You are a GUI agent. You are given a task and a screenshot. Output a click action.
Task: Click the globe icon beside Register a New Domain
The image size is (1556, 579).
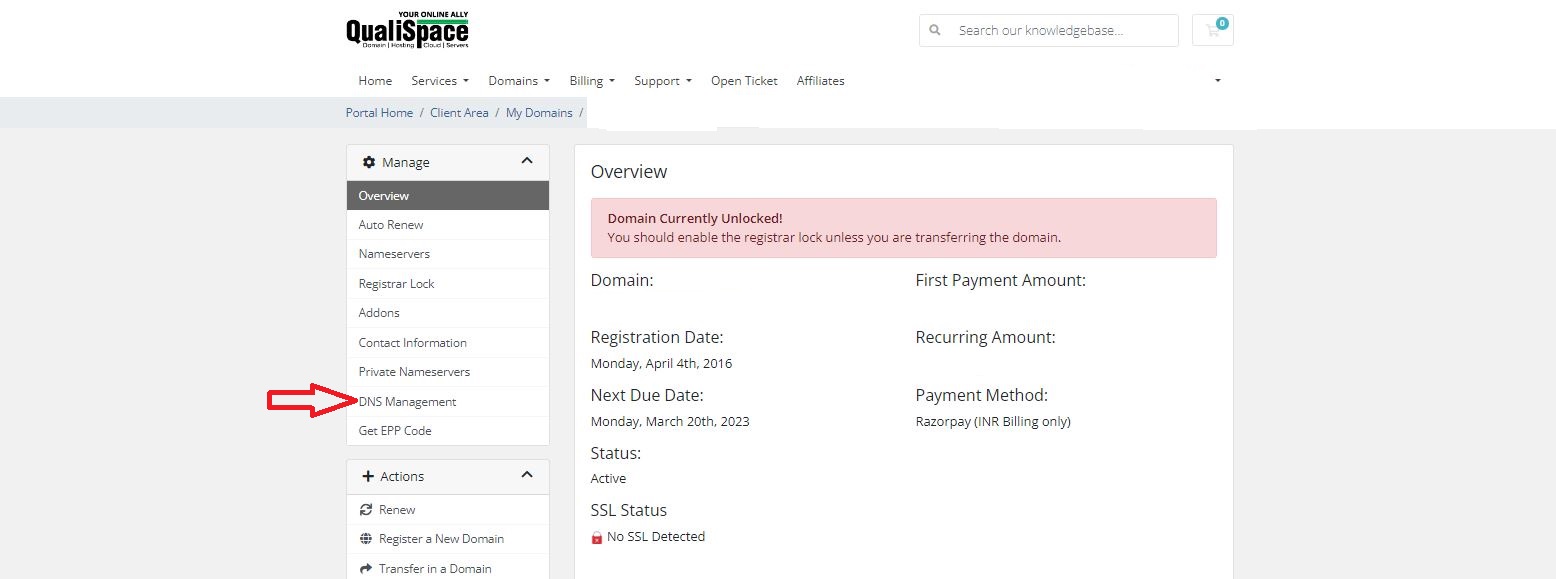click(366, 538)
